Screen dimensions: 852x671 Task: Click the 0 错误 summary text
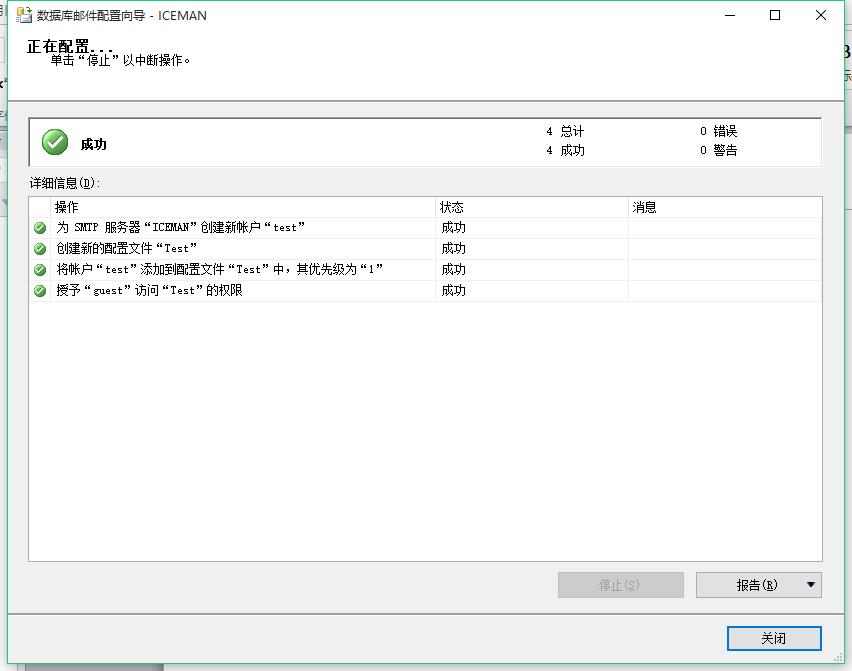pyautogui.click(x=718, y=131)
